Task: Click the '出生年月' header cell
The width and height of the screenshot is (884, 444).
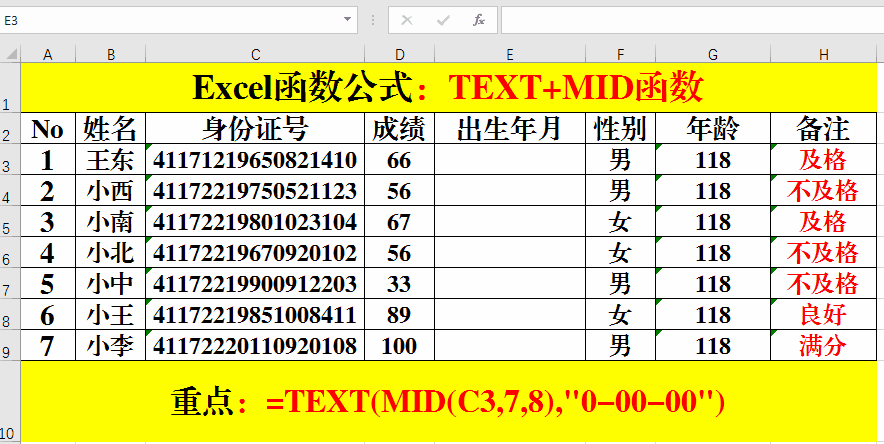Action: 510,128
